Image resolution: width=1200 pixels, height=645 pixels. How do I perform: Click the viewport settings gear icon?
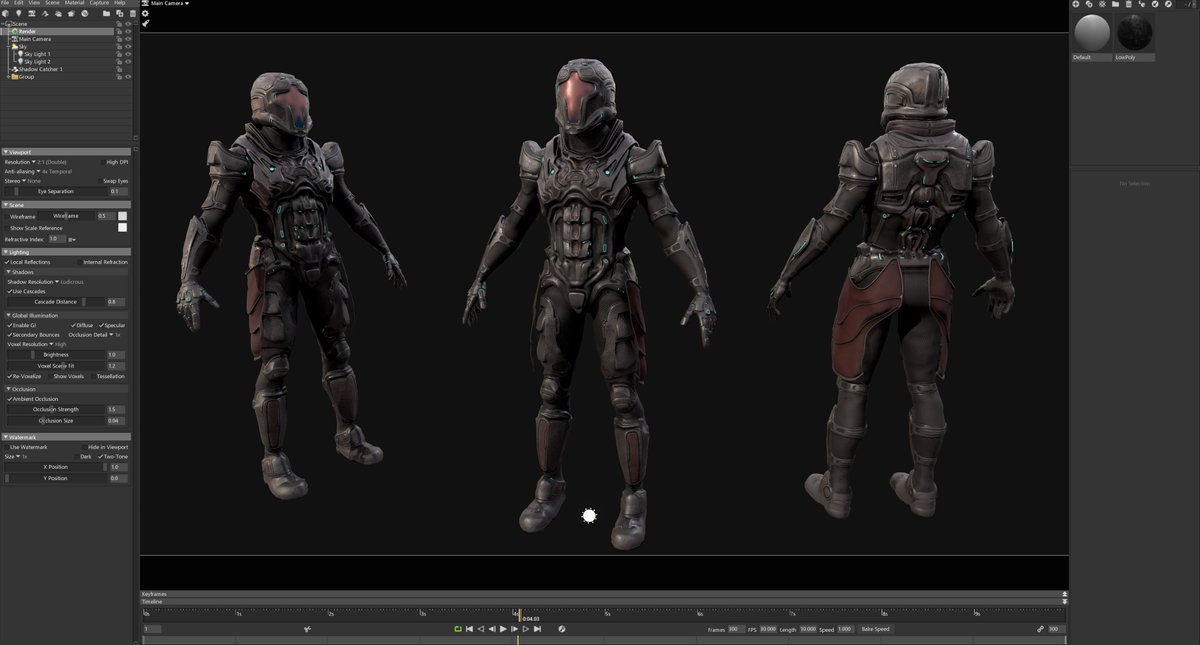[145, 13]
